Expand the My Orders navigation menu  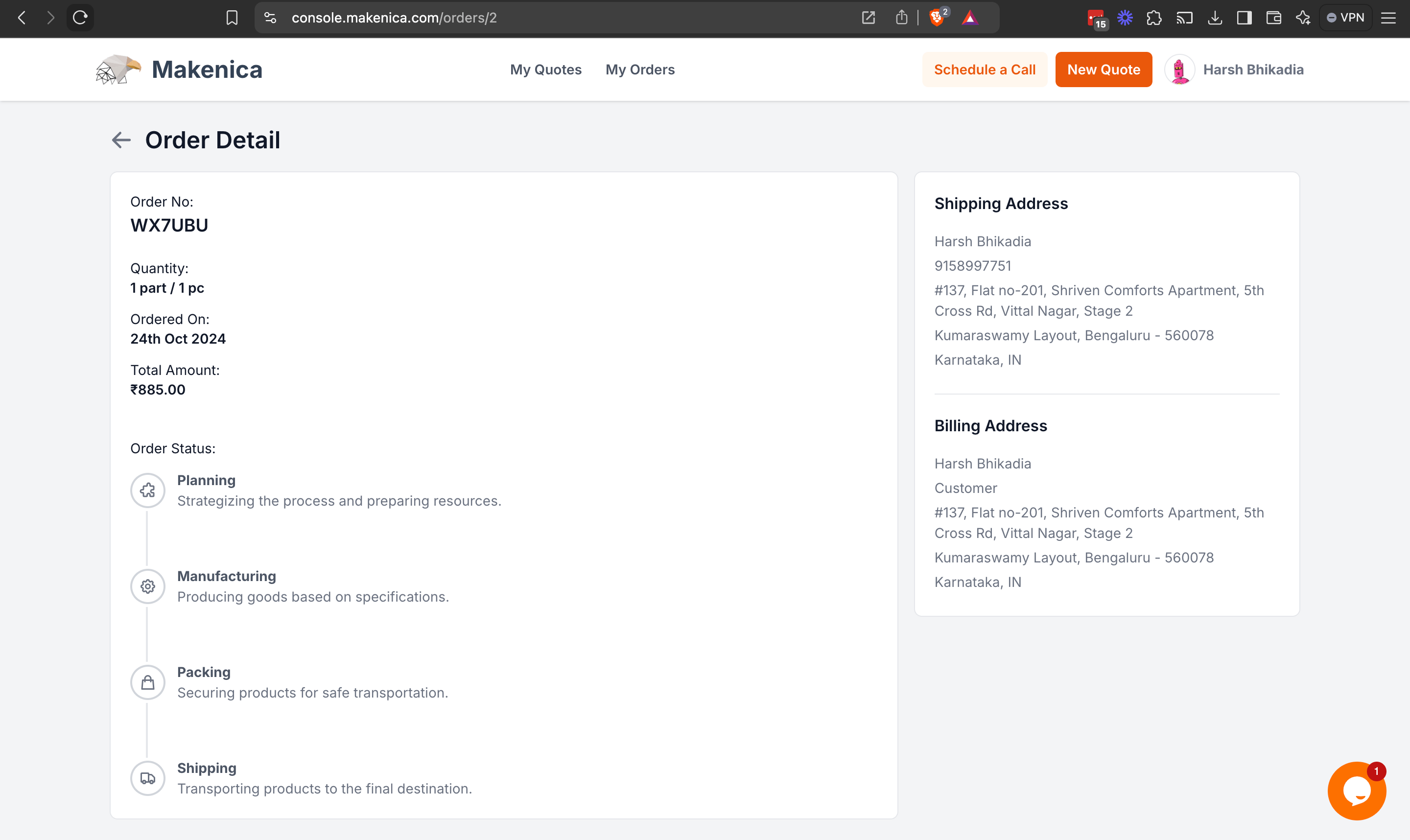tap(640, 69)
